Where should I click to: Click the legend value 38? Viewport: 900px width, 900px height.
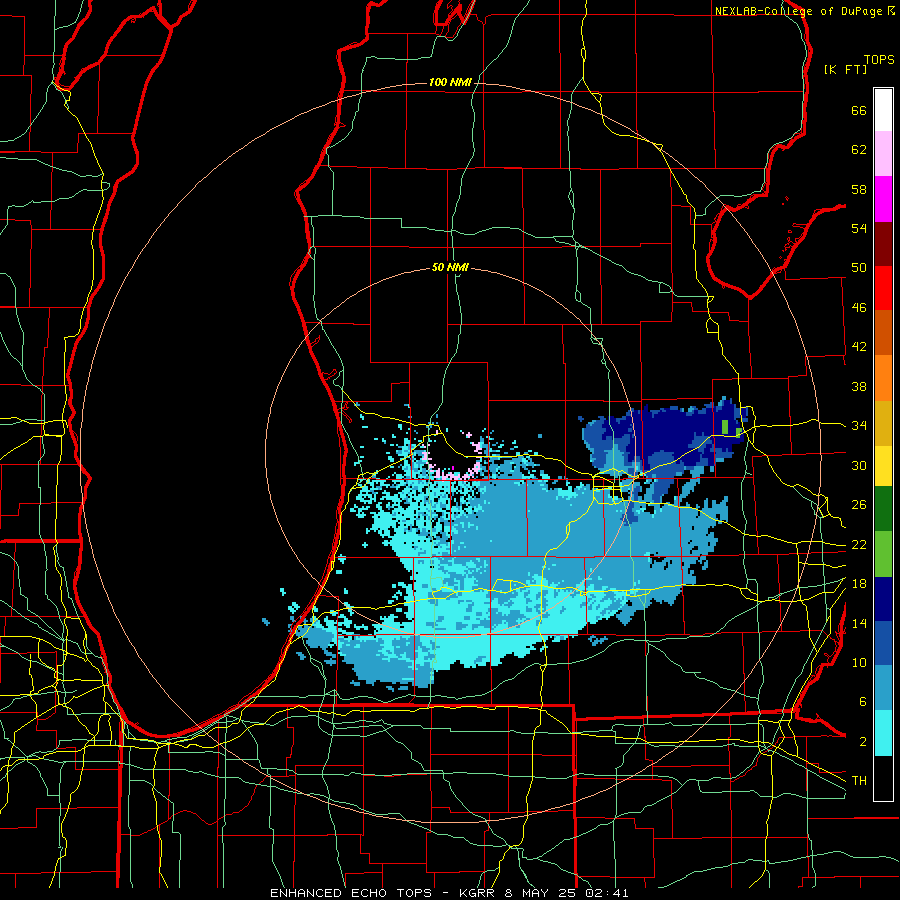tap(859, 386)
